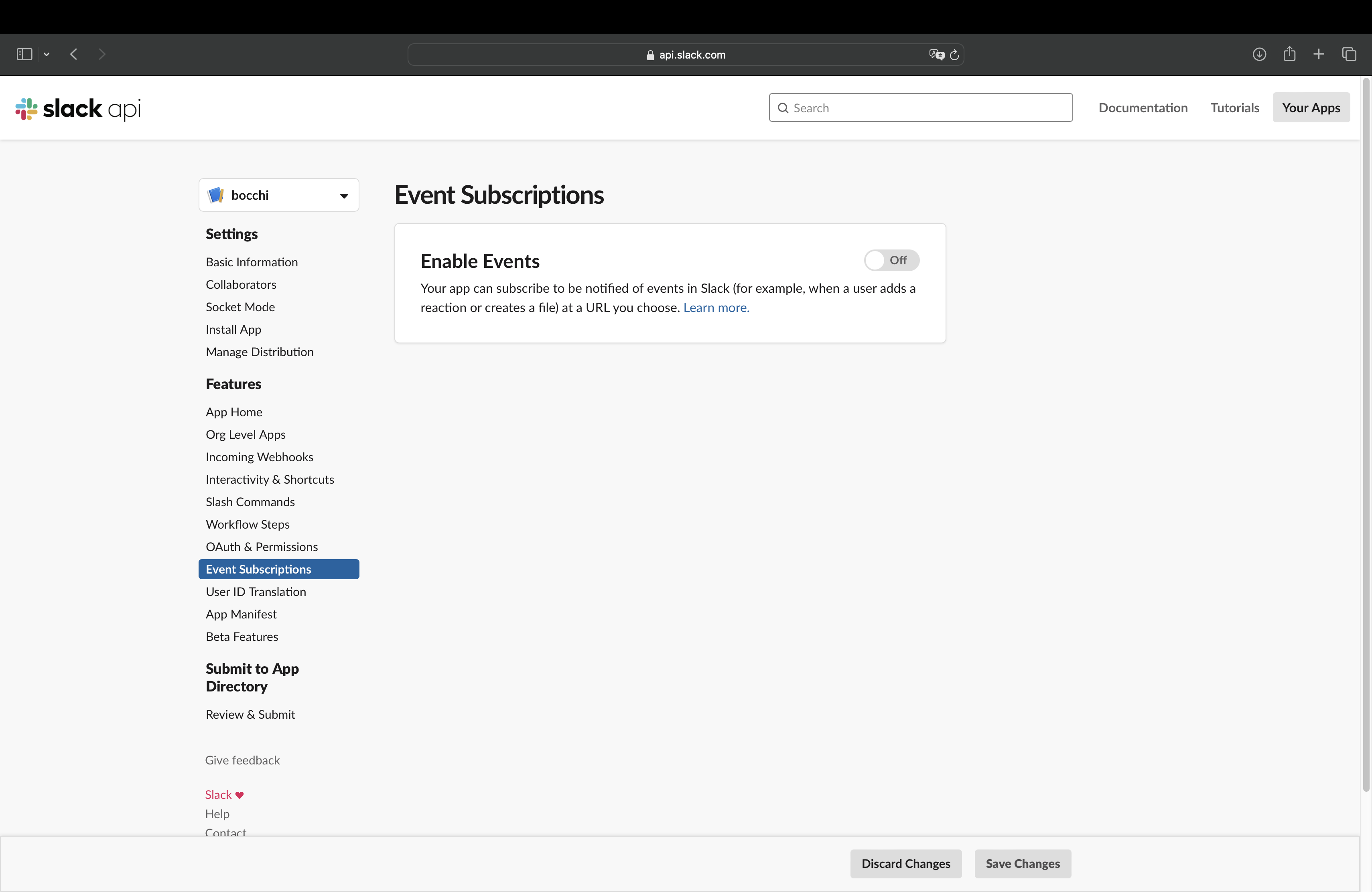Image resolution: width=1372 pixels, height=892 pixels.
Task: Click the page reload icon
Action: [x=954, y=55]
